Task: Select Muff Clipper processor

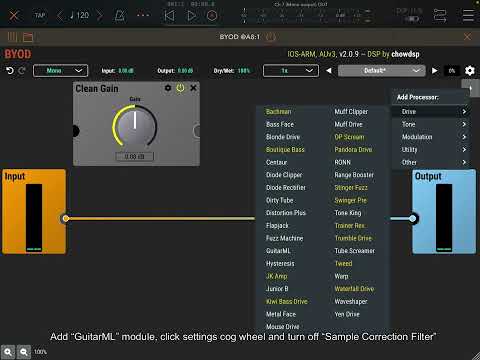Action: point(351,112)
